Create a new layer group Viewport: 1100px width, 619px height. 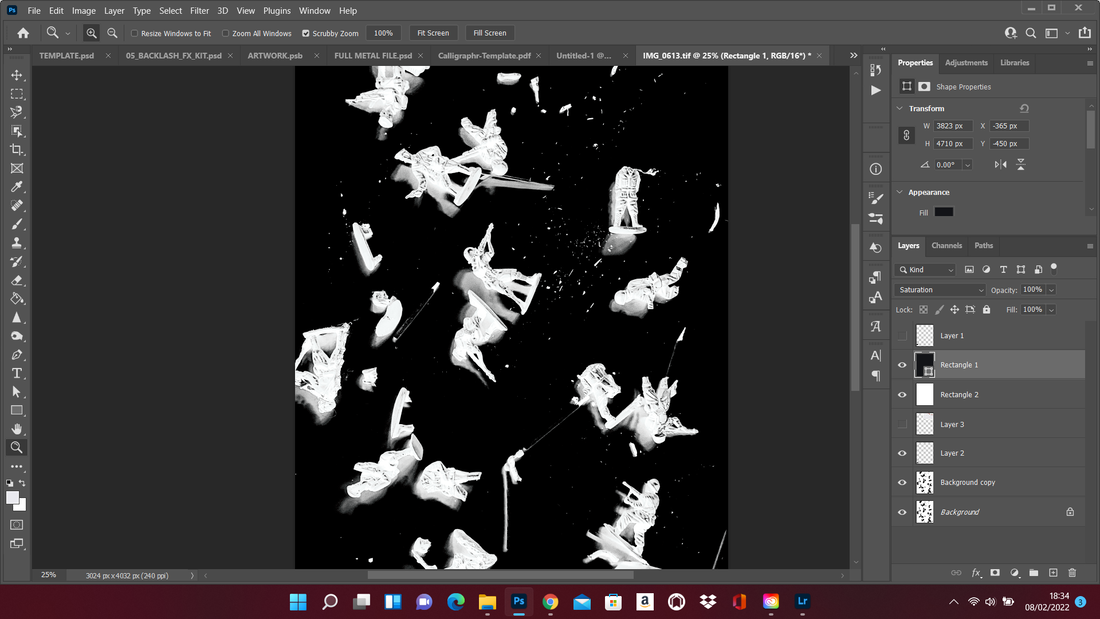1034,573
